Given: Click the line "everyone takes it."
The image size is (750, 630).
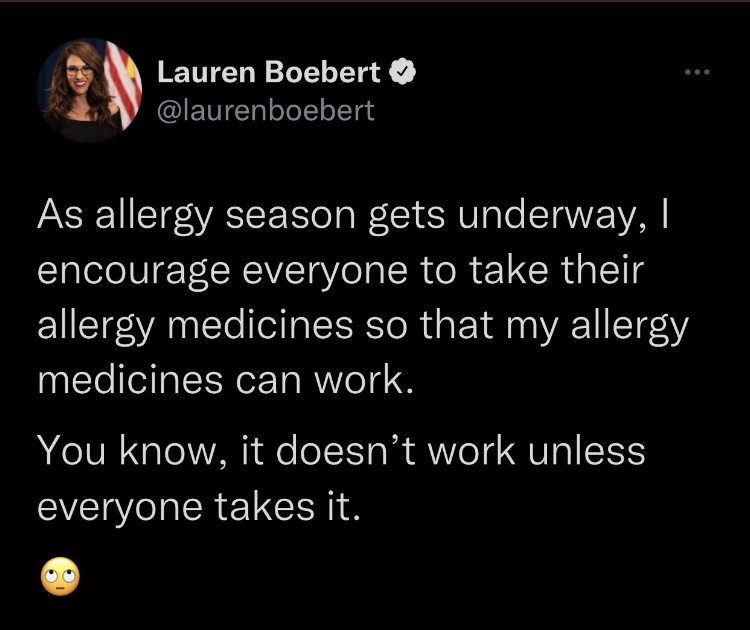Looking at the screenshot, I should [x=199, y=507].
